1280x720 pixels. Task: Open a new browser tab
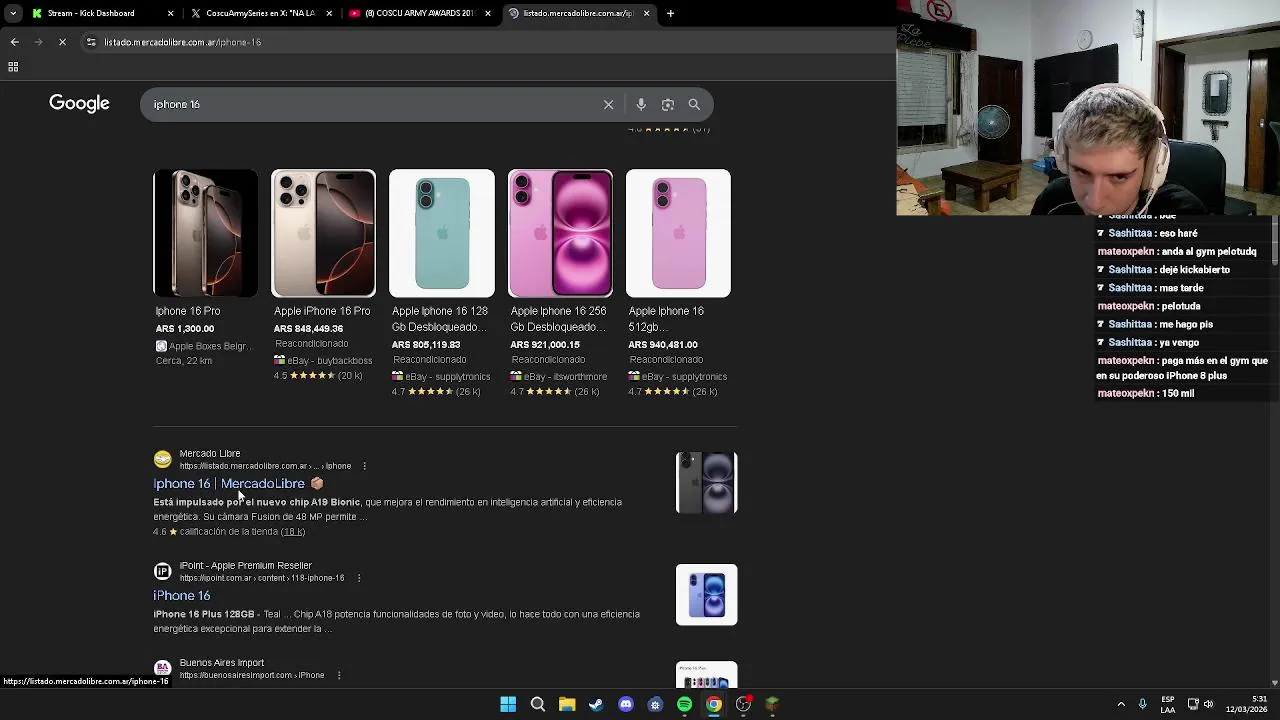pos(670,13)
